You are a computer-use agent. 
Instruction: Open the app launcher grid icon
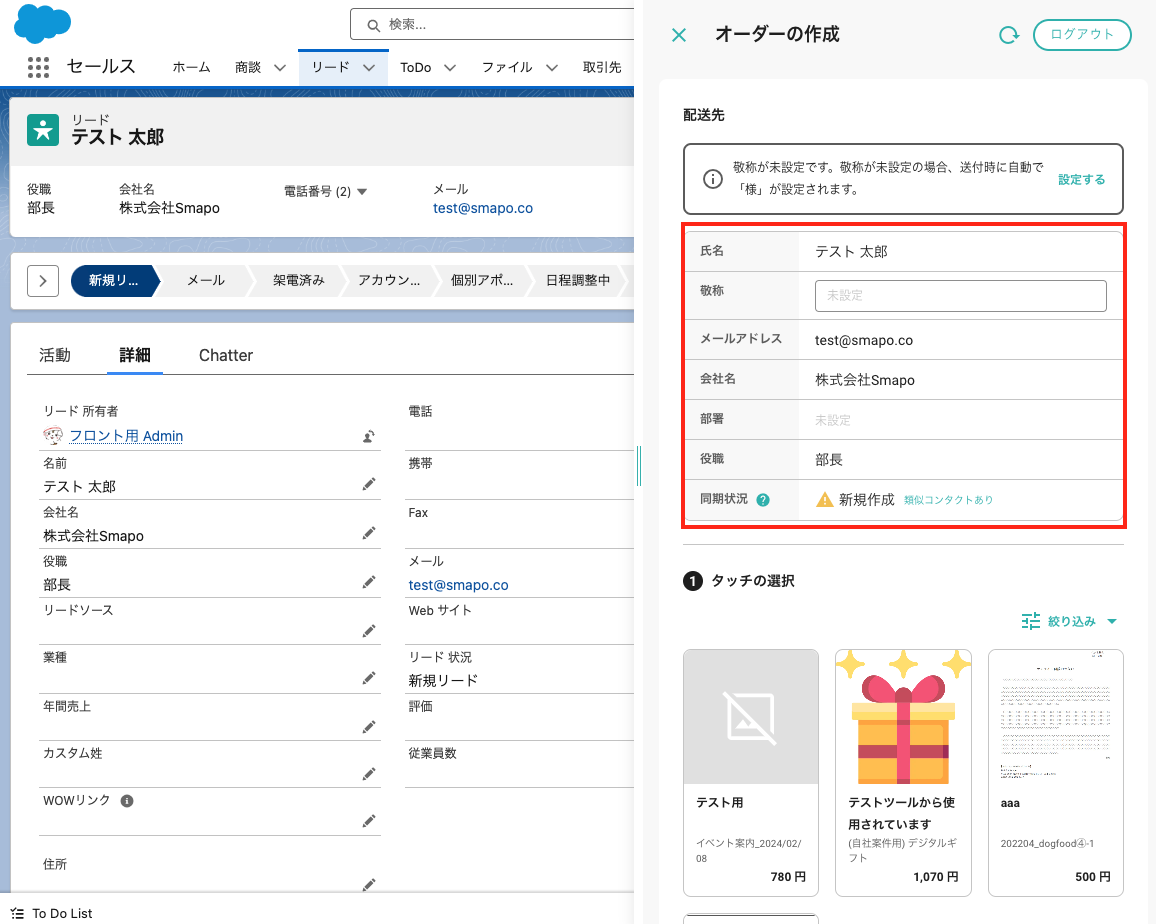click(x=38, y=67)
